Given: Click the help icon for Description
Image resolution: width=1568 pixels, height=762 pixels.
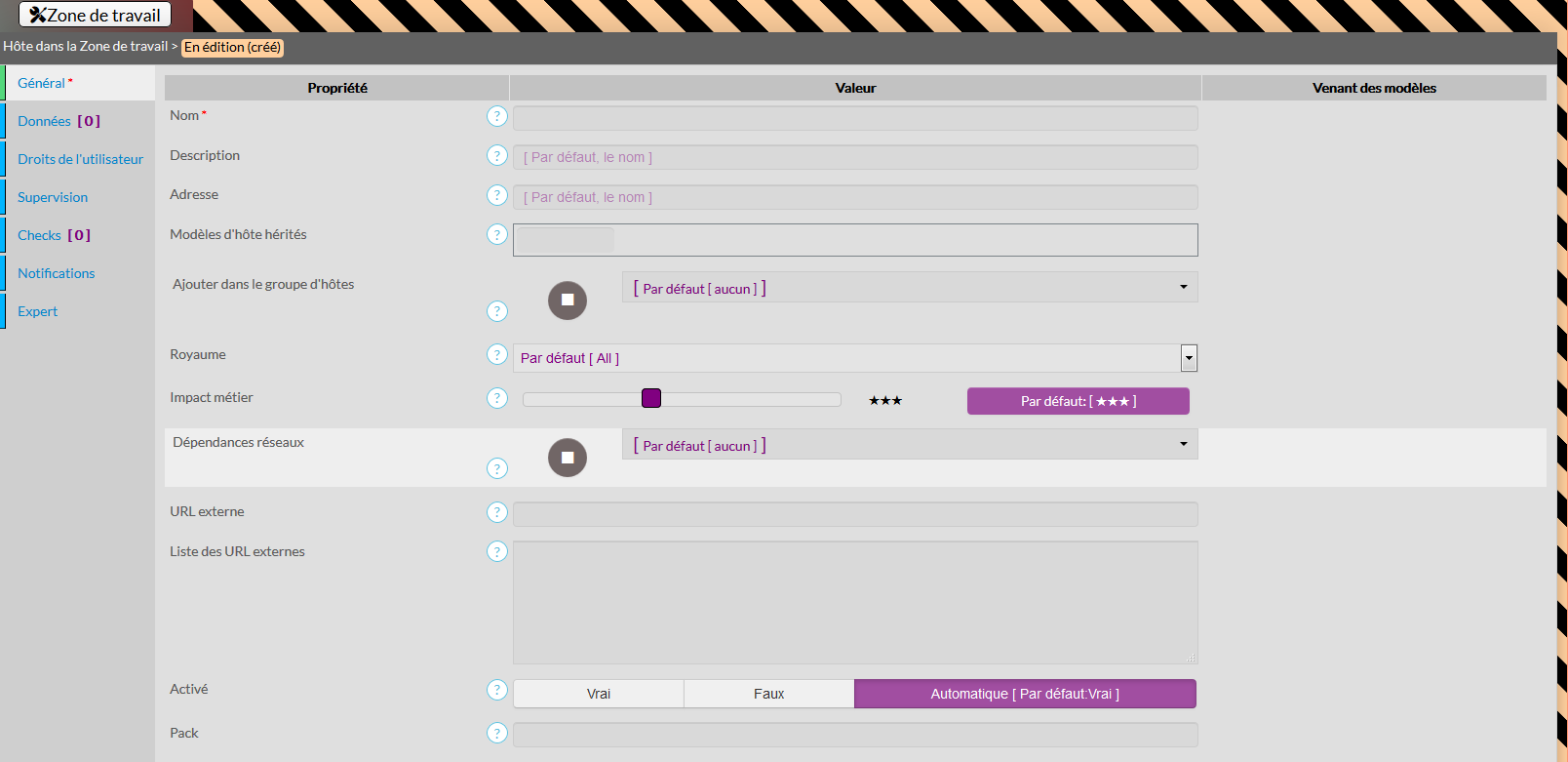Looking at the screenshot, I should click(497, 156).
